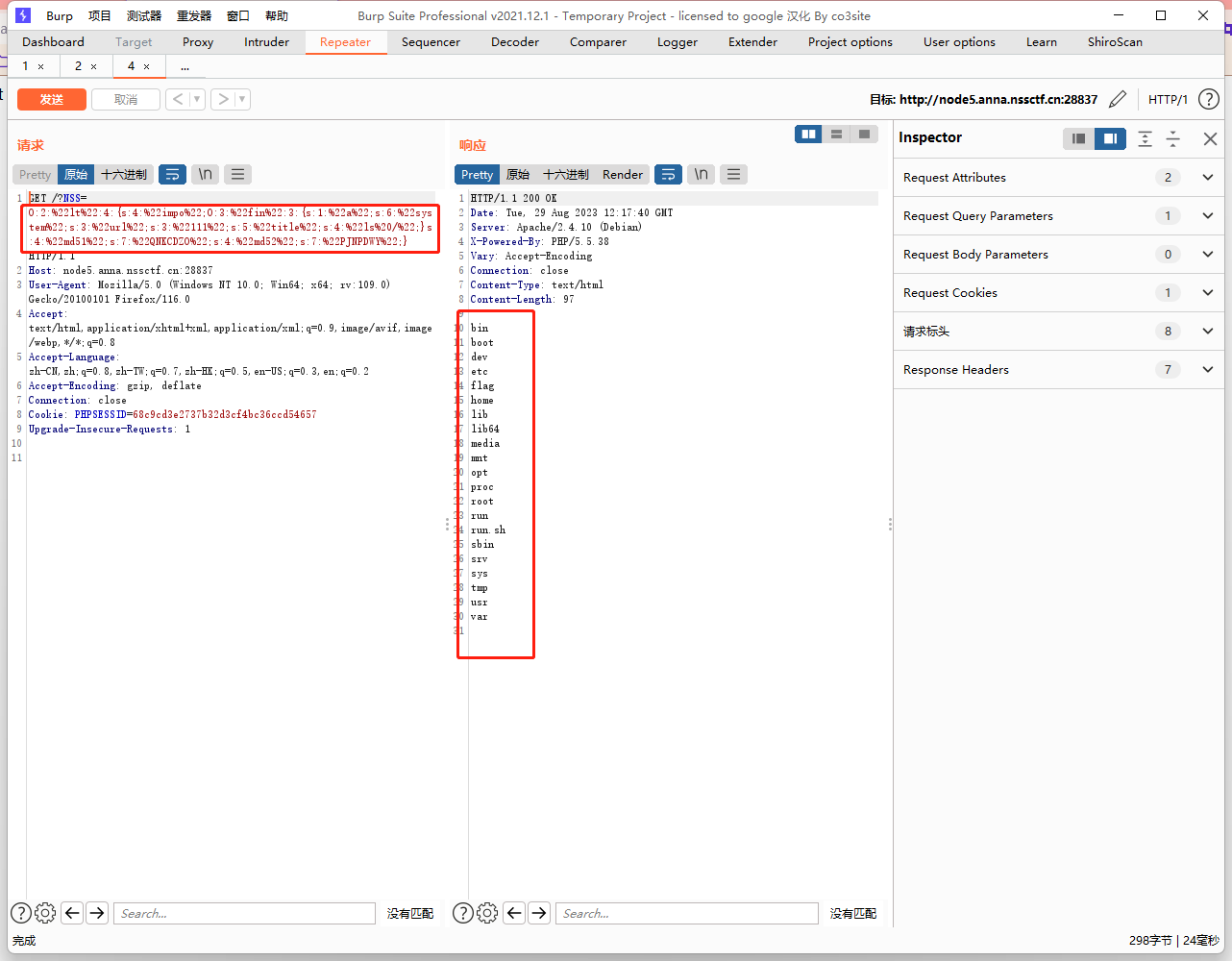Click the splitter handle between request and response
1232x961 pixels.
pyautogui.click(x=447, y=524)
